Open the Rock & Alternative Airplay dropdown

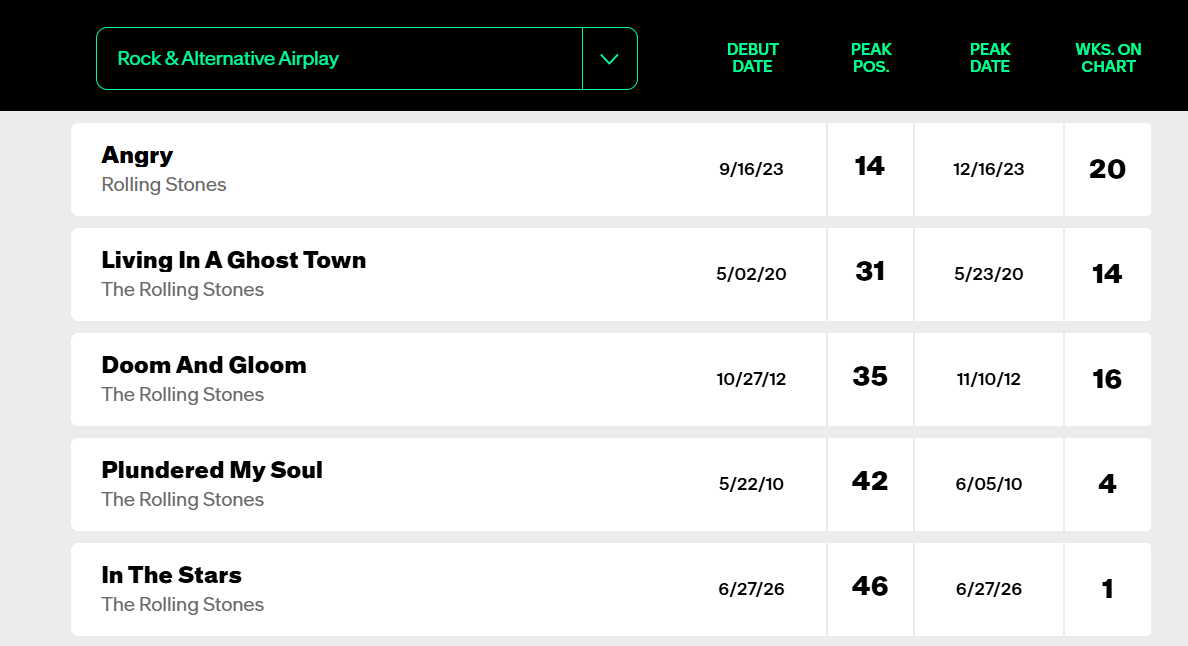click(367, 58)
